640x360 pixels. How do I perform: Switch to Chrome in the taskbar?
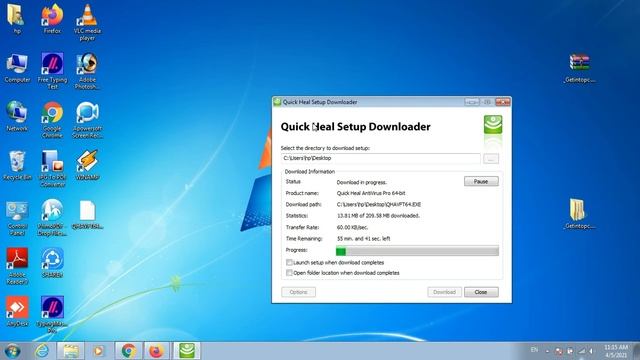129,351
